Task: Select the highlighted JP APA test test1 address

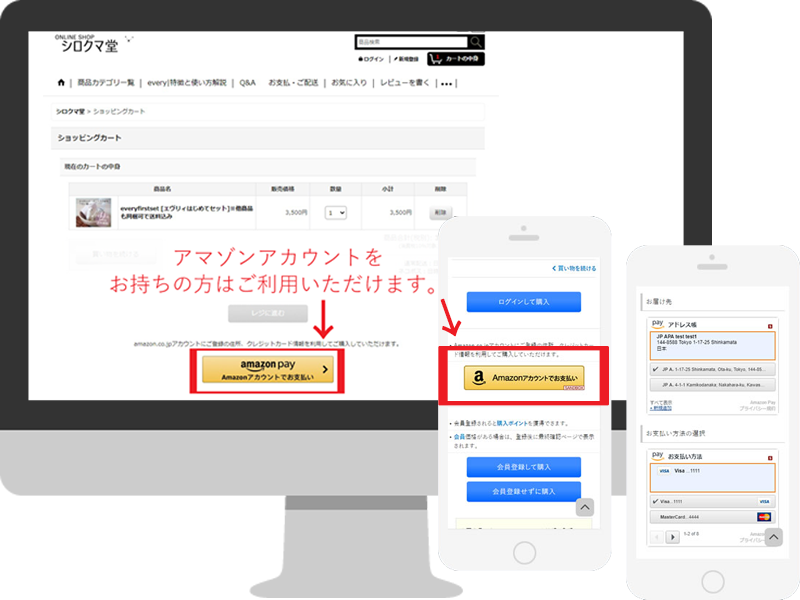Action: point(713,345)
